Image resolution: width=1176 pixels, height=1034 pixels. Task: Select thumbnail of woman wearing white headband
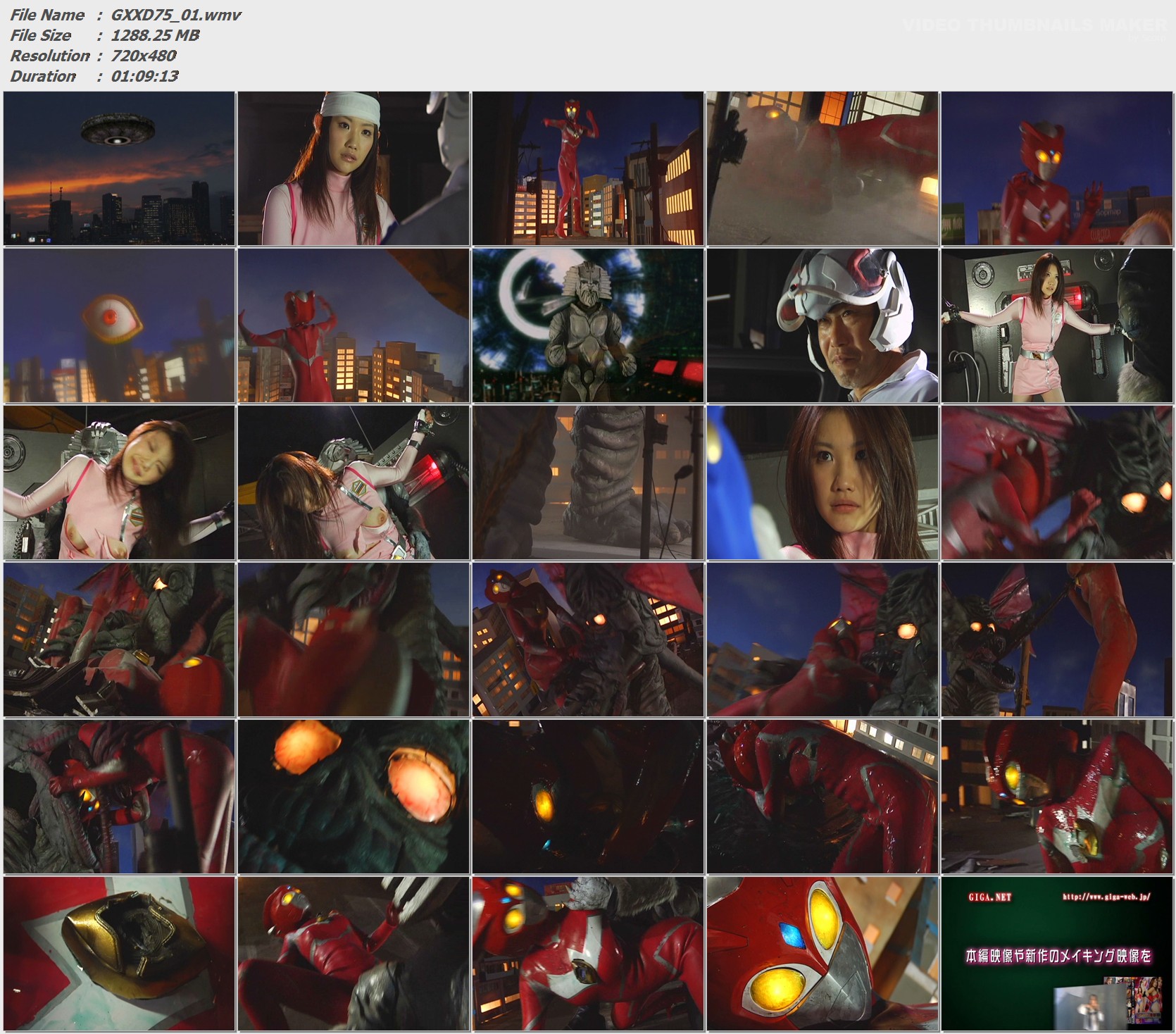pos(354,168)
